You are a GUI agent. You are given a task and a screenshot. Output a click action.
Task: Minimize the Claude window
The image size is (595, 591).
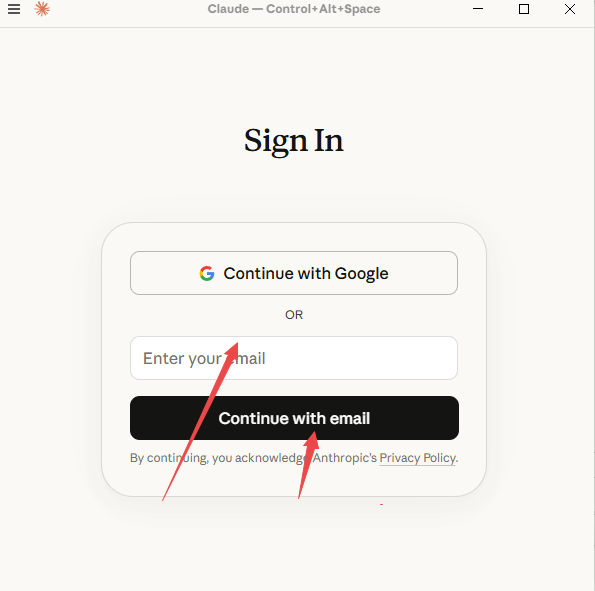tap(478, 9)
